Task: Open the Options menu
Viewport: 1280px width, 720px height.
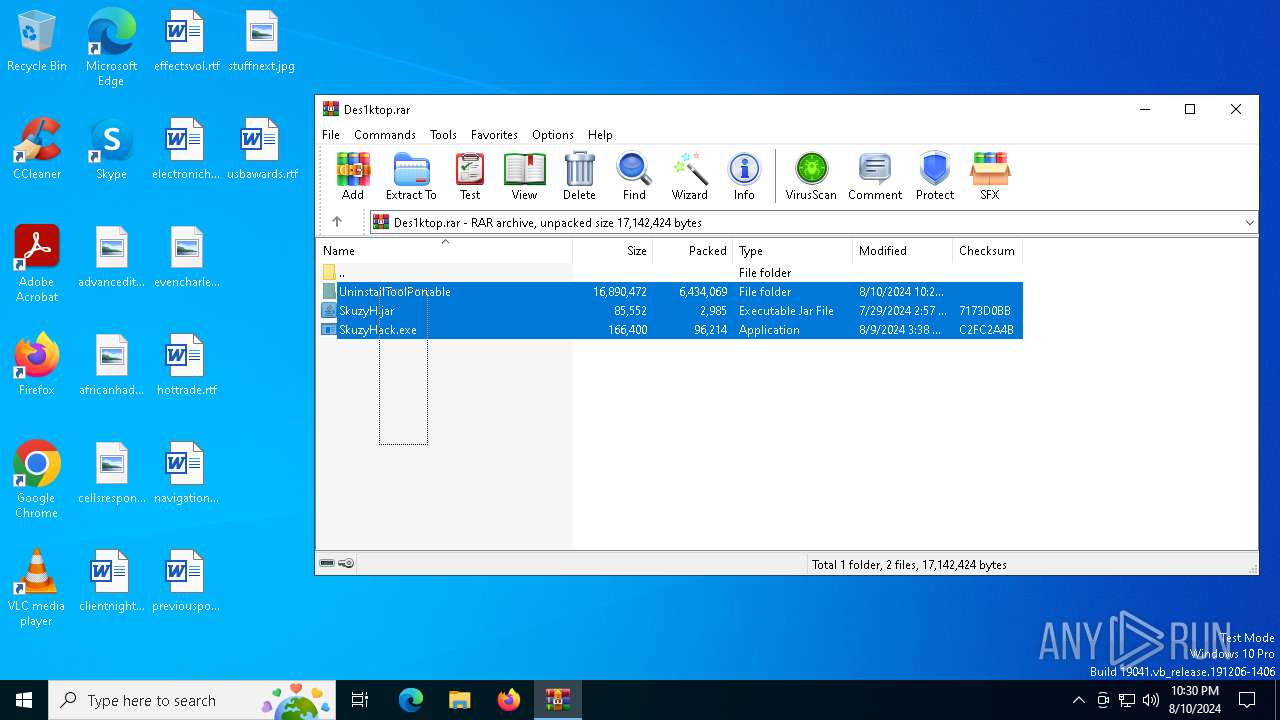Action: click(553, 135)
